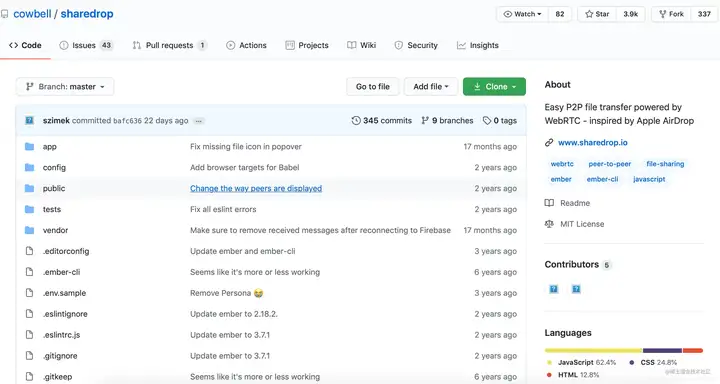Click szimek's avatar in commit bar

point(29,120)
